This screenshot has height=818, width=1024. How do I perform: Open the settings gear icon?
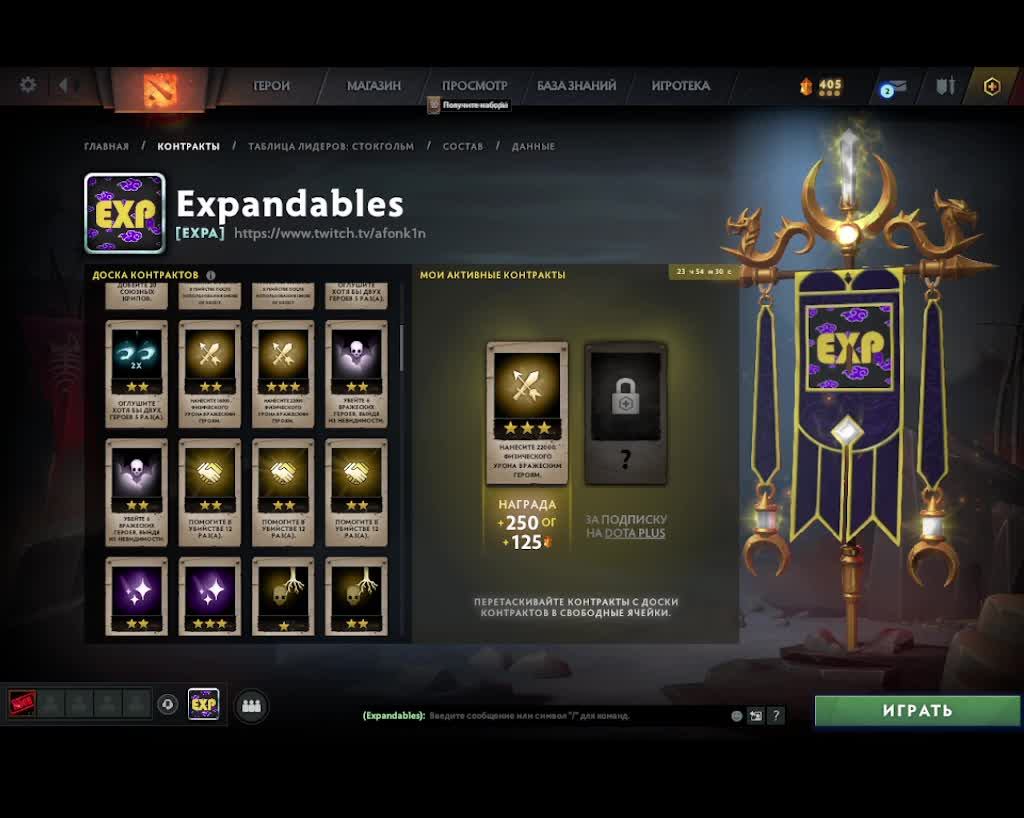[x=27, y=85]
